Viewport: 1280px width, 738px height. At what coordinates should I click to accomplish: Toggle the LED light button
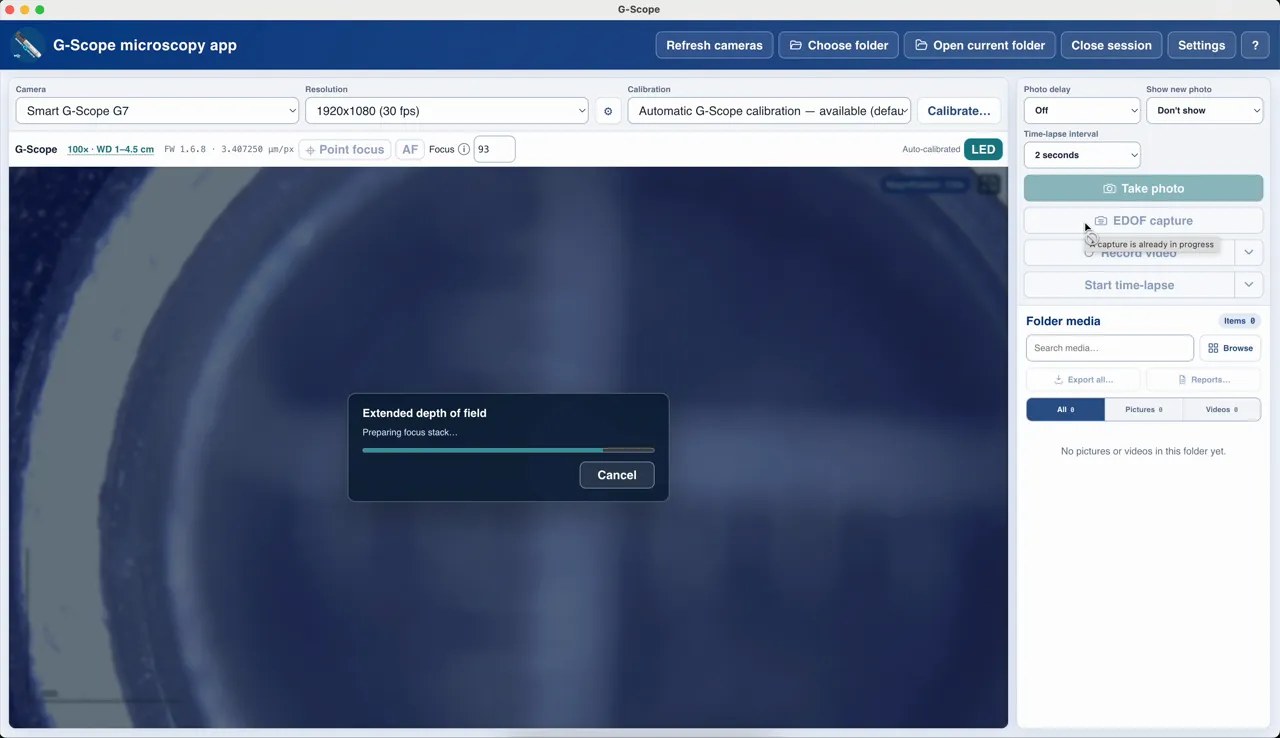tap(983, 150)
